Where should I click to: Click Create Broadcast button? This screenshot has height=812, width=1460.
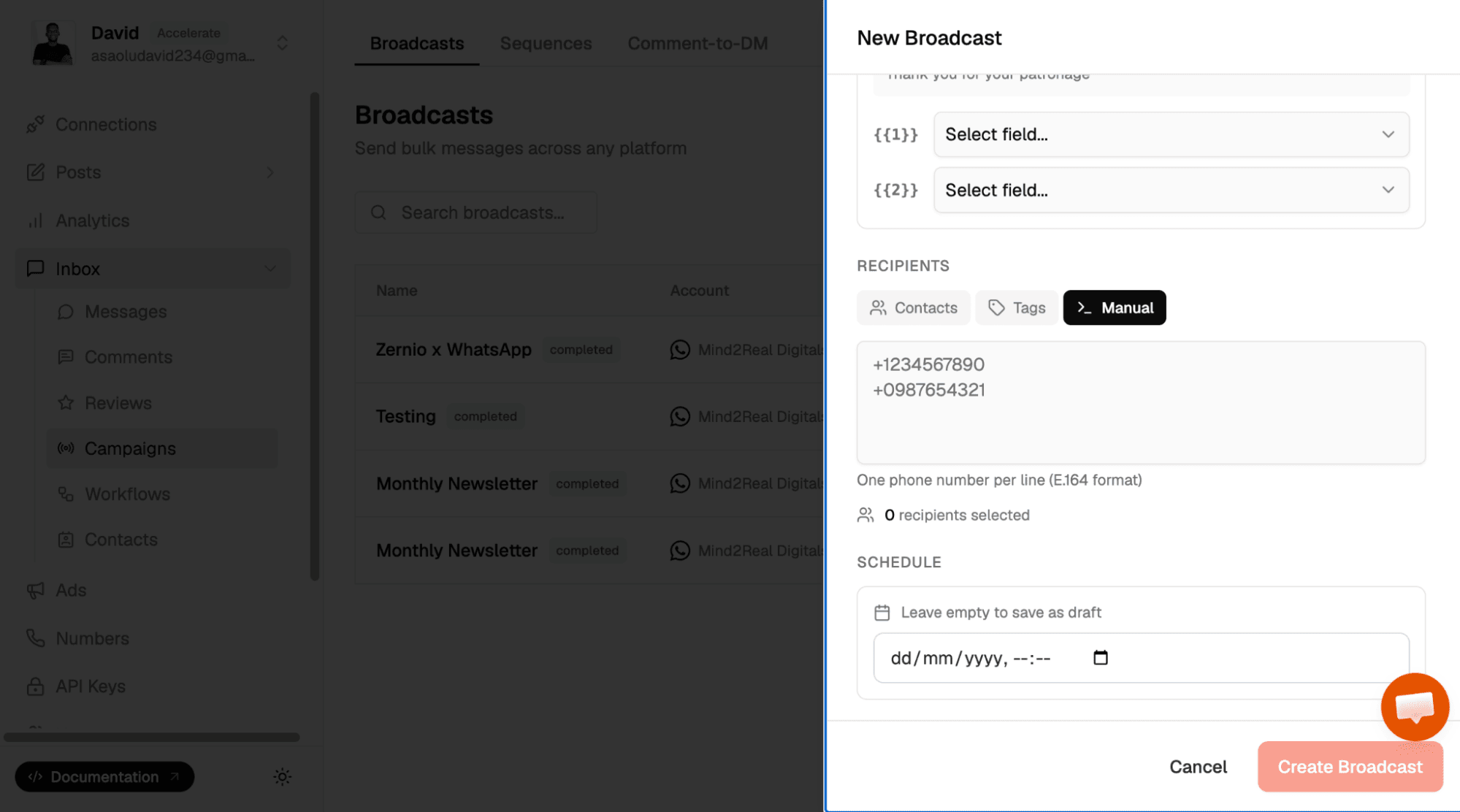[1350, 767]
